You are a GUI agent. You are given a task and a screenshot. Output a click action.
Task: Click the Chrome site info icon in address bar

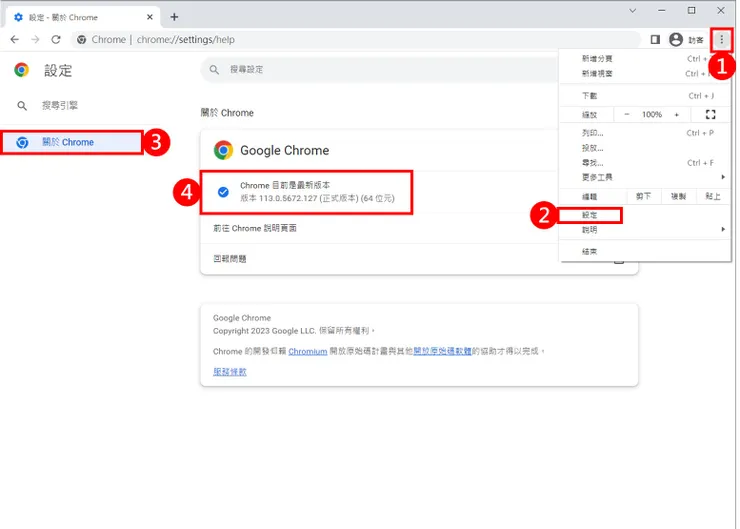coord(82,40)
